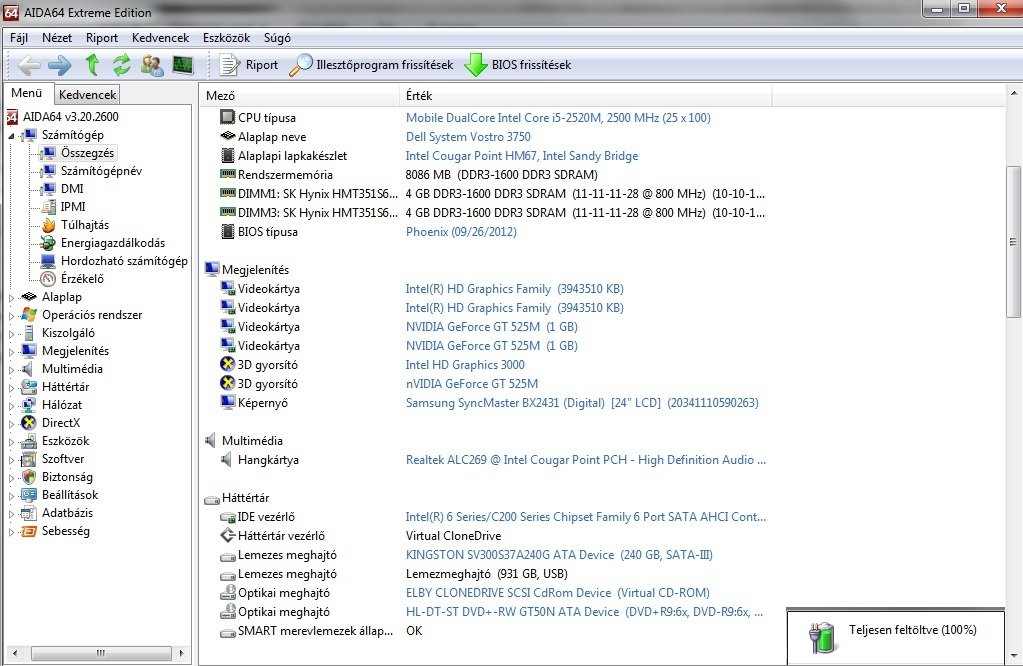Open the CPU link Mobile DualCore Intel Core i5-2520M
Screen dimensions: 1023x666
(558, 117)
